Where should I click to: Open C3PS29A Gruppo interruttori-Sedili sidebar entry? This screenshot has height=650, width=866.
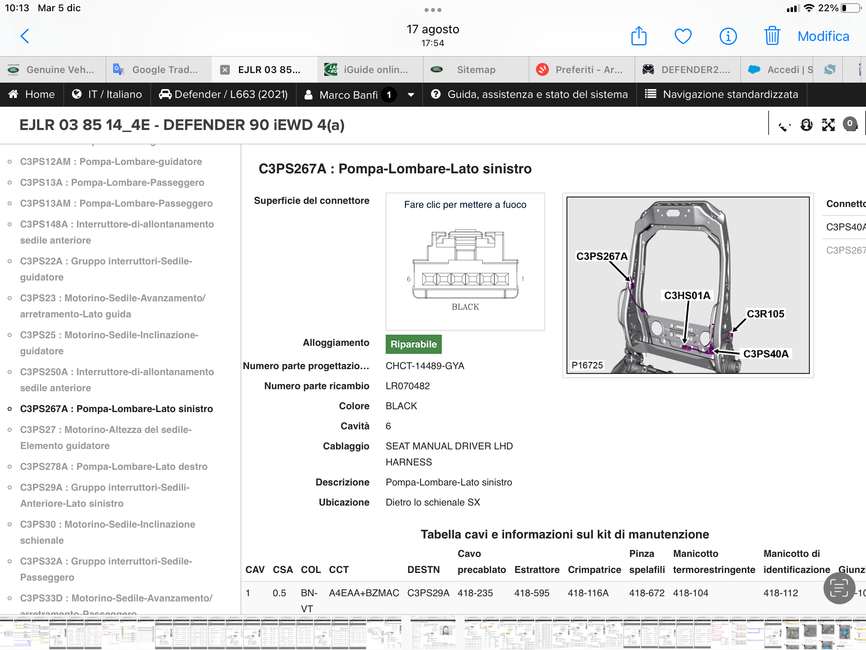pyautogui.click(x=105, y=495)
